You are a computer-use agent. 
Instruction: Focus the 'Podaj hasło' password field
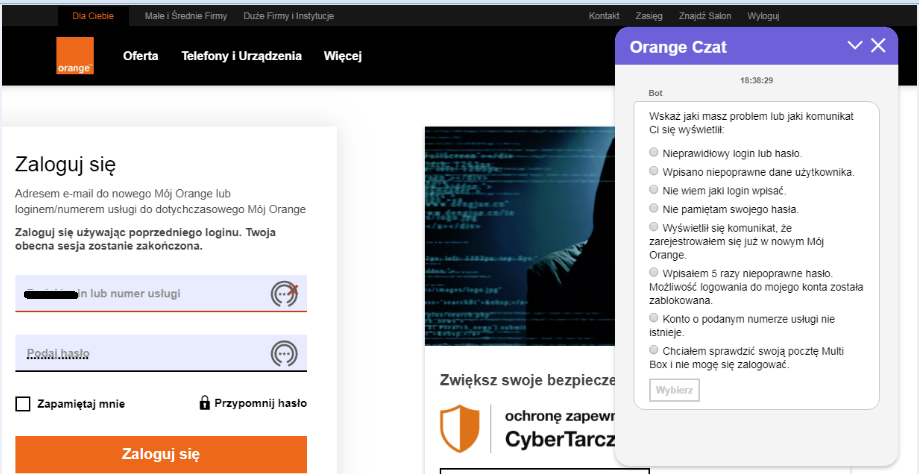coord(161,353)
